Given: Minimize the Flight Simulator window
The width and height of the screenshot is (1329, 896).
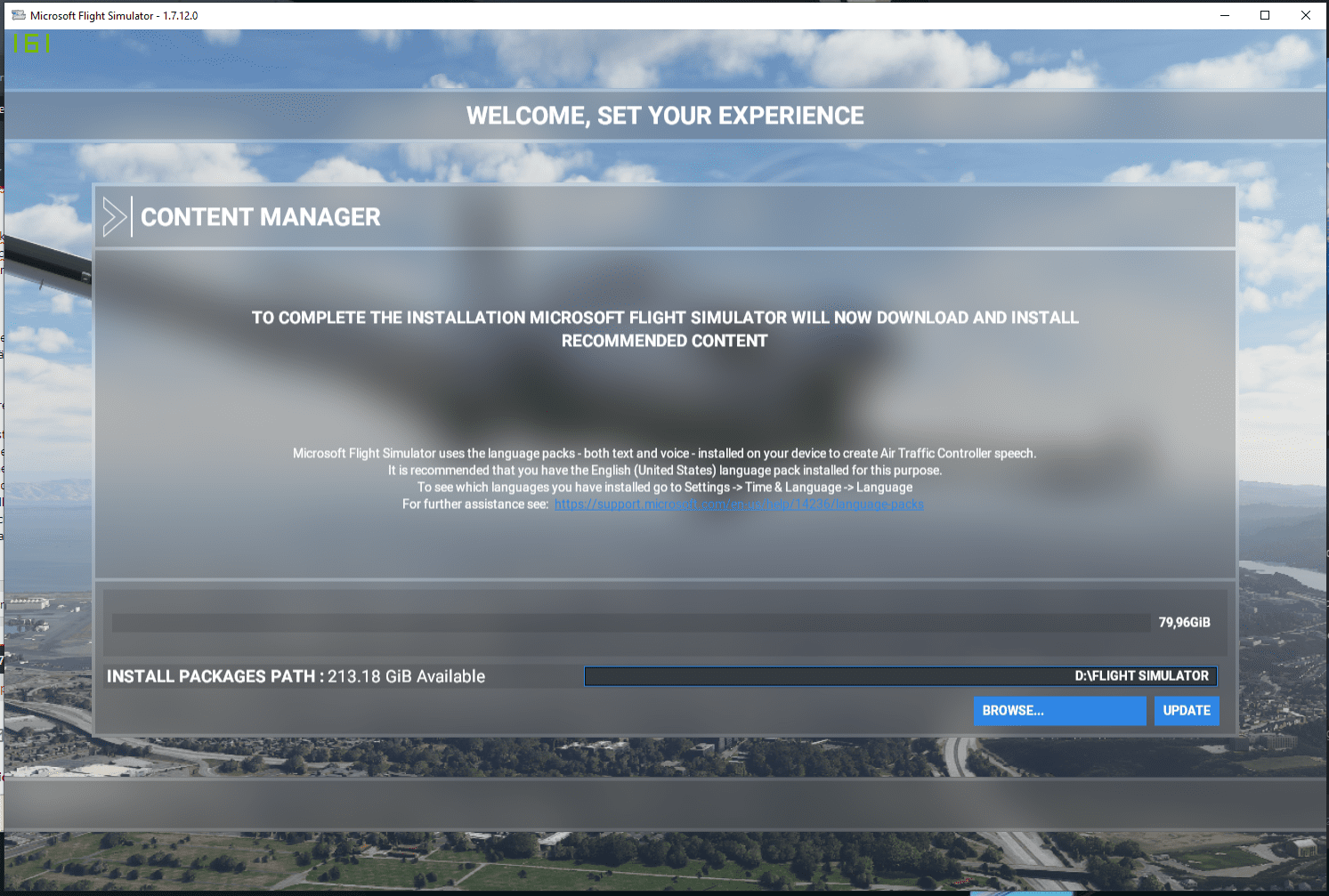Looking at the screenshot, I should pos(1225,15).
